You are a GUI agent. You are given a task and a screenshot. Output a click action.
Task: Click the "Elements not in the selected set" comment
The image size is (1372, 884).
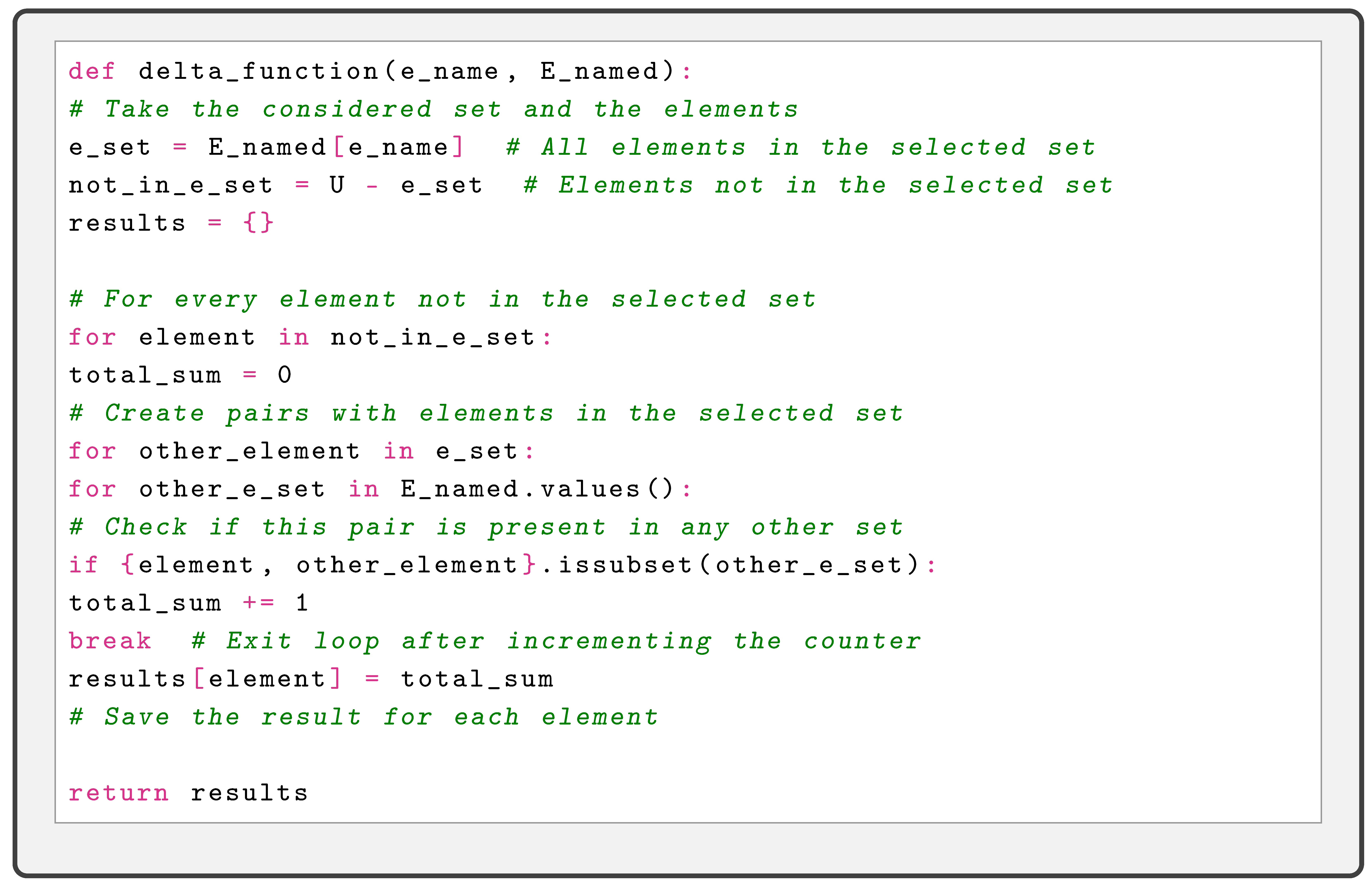click(x=818, y=186)
